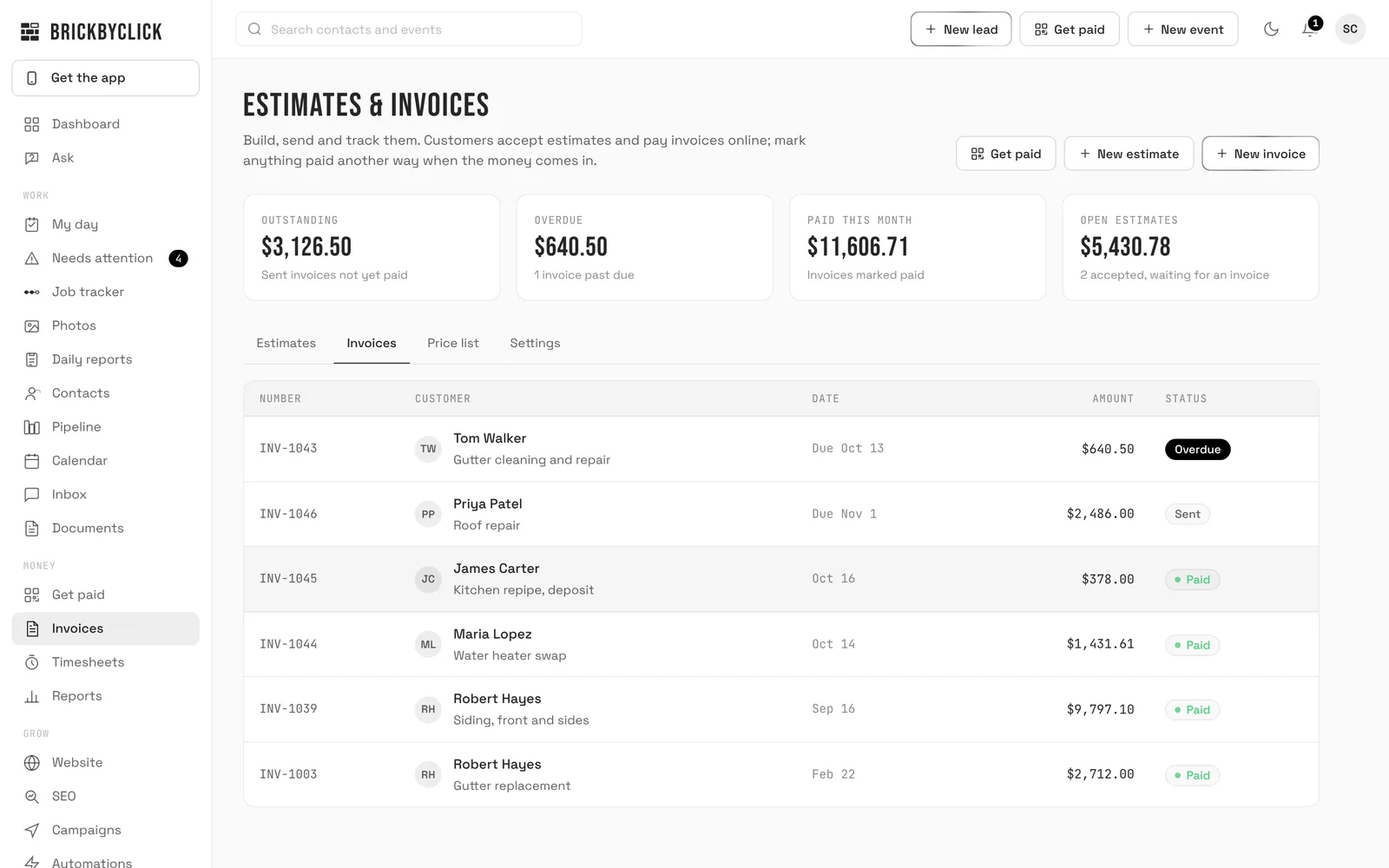Switch to the Price list tab
The width and height of the screenshot is (1389, 868).
pos(452,344)
